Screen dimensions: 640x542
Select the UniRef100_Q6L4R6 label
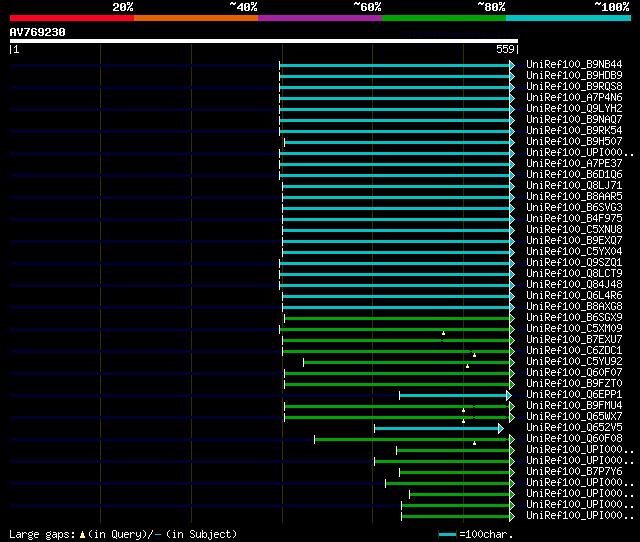point(574,296)
